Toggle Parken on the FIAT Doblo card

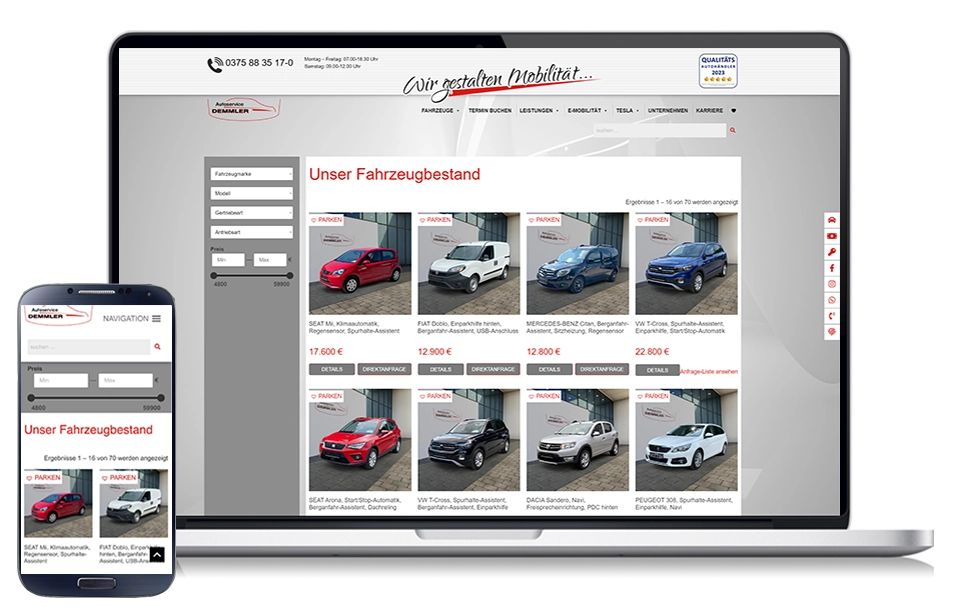tap(435, 219)
